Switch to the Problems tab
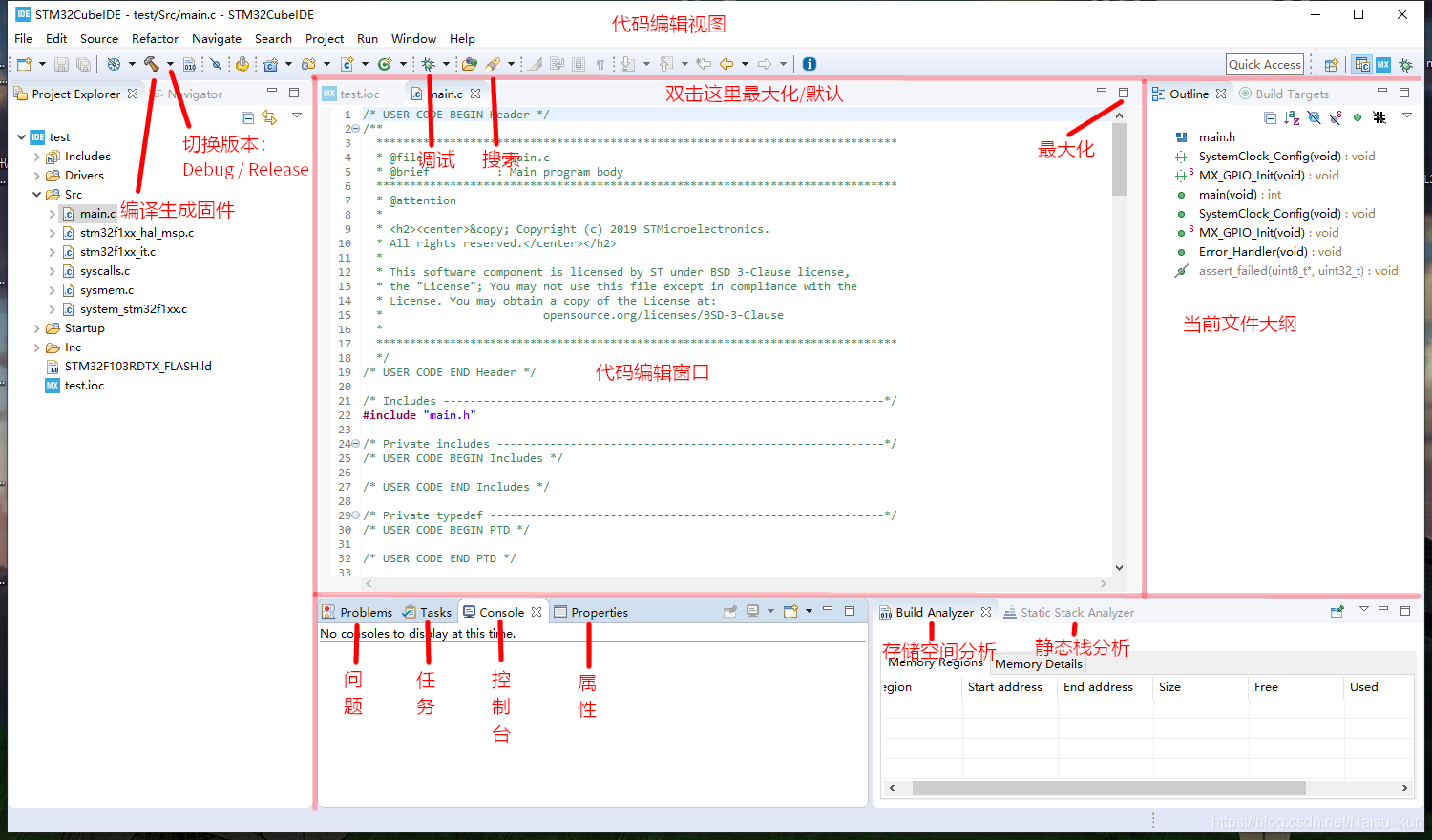Viewport: 1432px width, 840px height. tap(357, 612)
